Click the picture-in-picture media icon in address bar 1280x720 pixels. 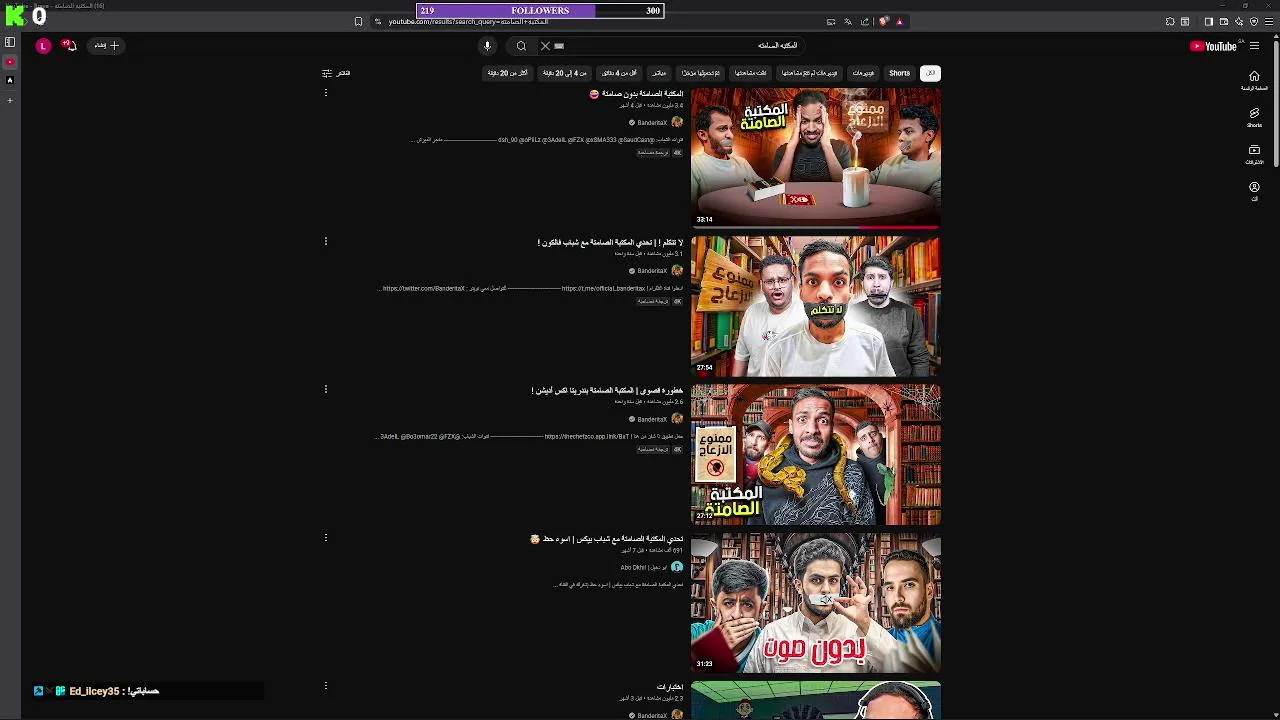click(831, 22)
